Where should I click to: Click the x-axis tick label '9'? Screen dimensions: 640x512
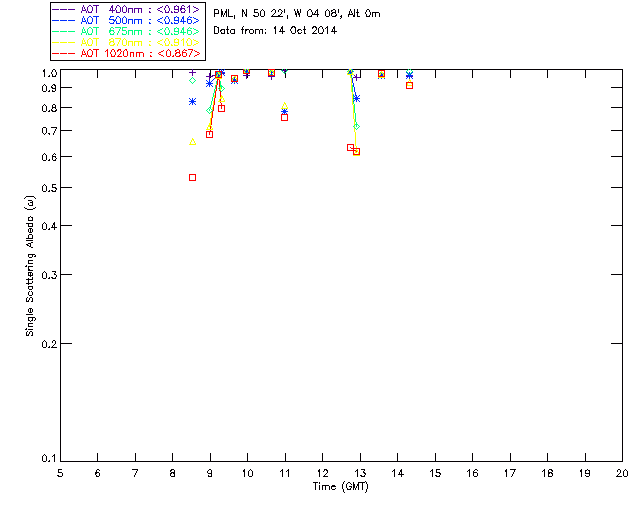pyautogui.click(x=210, y=473)
